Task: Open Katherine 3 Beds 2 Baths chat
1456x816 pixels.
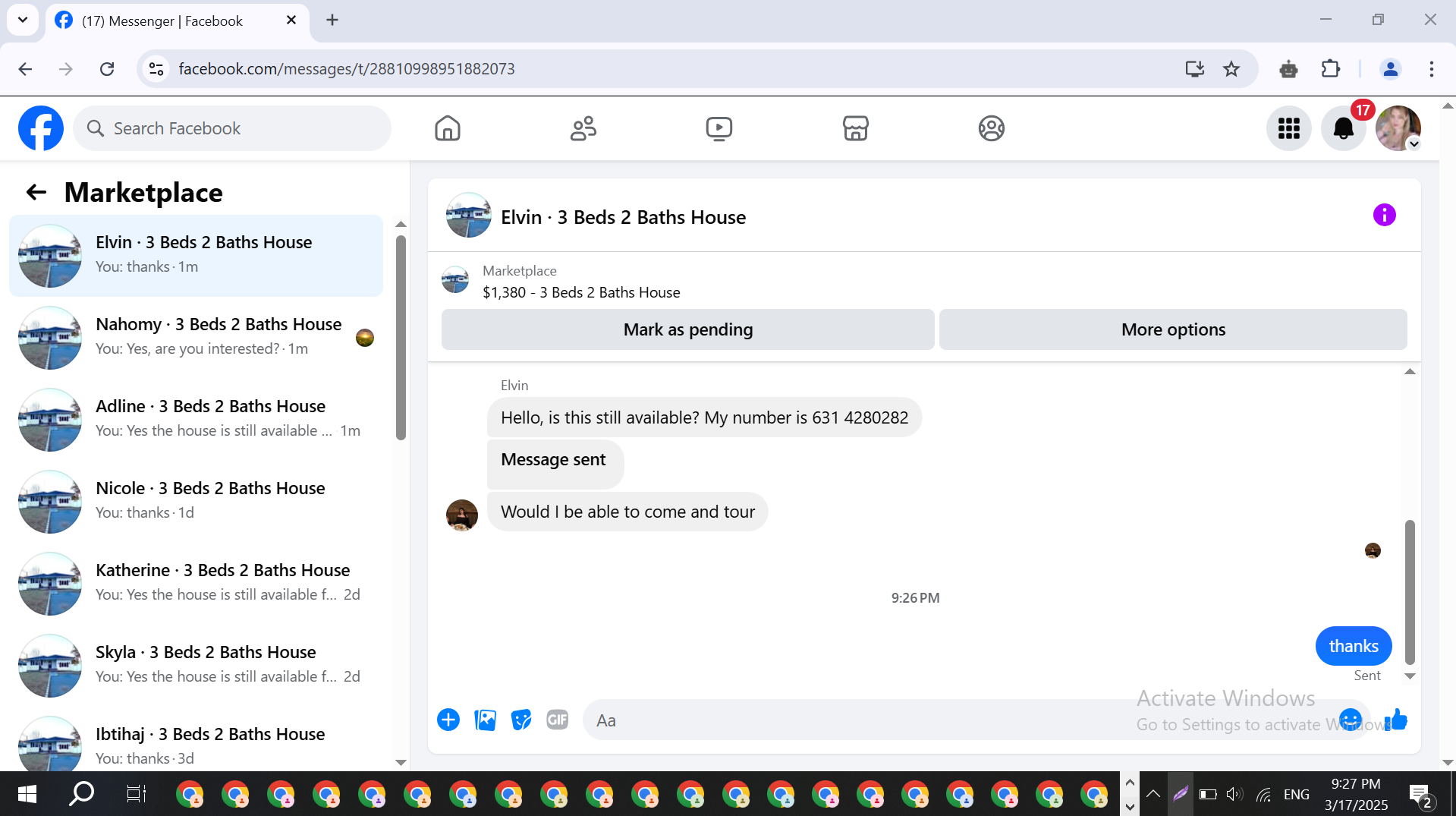Action: click(x=196, y=584)
